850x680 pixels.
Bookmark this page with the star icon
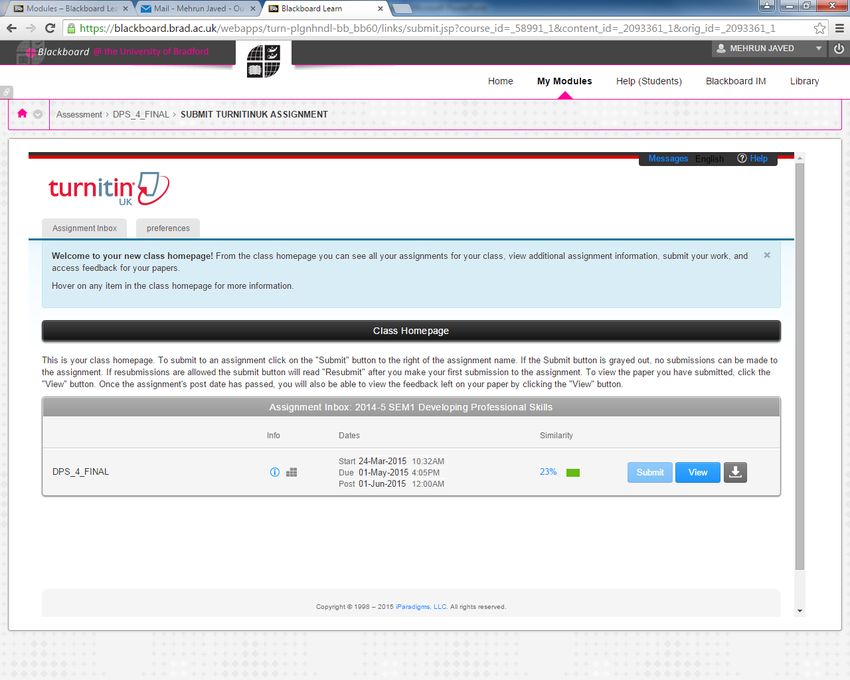[819, 28]
